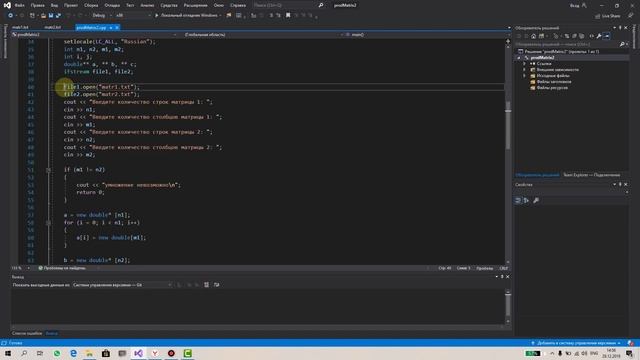
Task: Open the Тест menu
Action: (130, 5)
